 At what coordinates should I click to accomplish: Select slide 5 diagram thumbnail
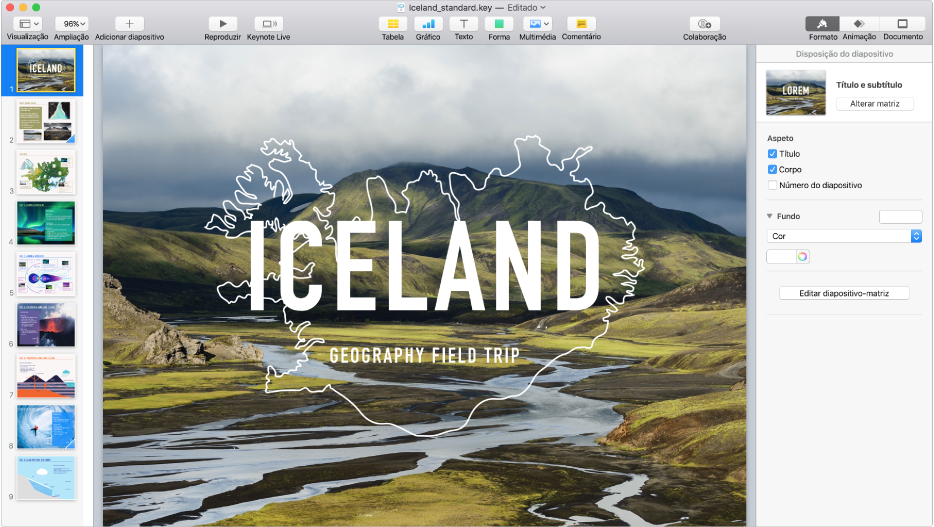[x=46, y=274]
